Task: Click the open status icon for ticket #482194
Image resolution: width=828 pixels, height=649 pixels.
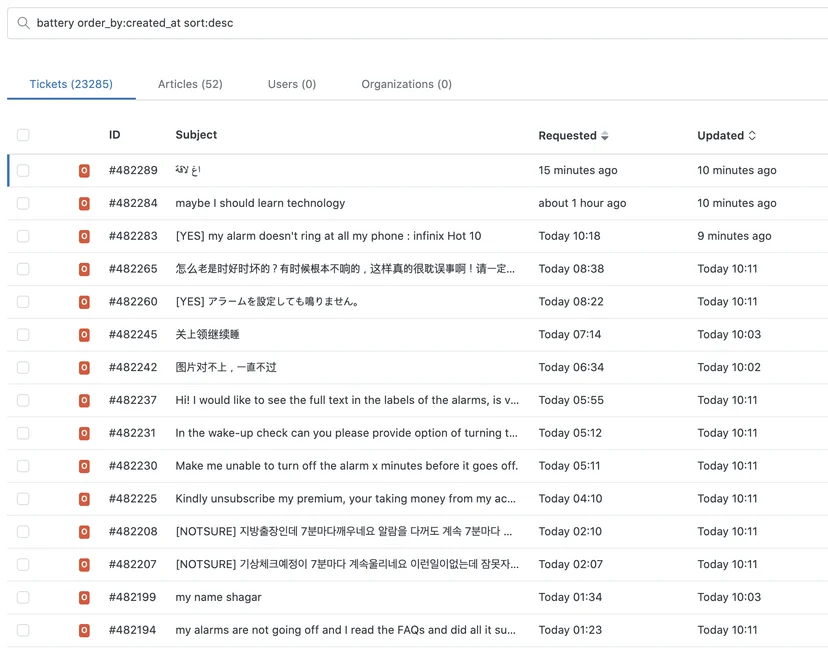Action: [84, 630]
